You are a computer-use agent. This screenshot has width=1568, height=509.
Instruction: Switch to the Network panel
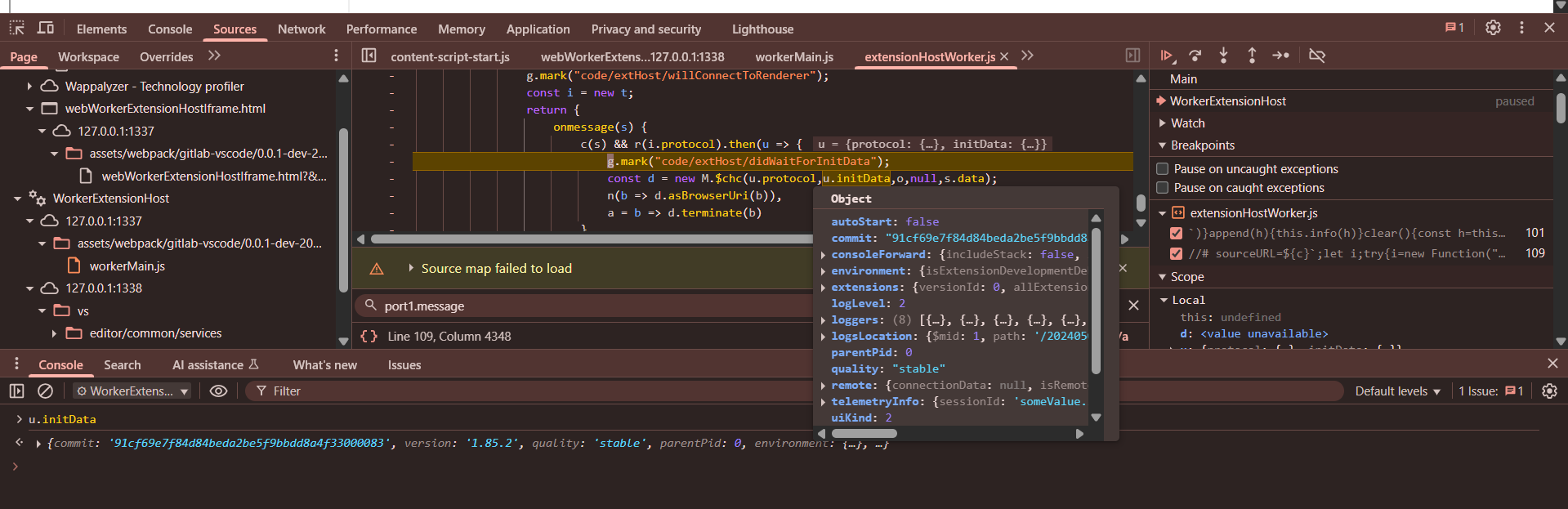coord(302,29)
